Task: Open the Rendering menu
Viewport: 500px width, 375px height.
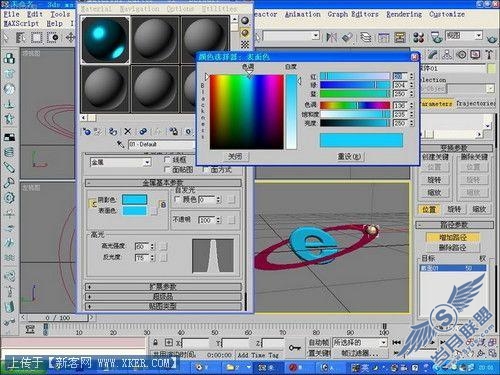Action: coord(404,14)
